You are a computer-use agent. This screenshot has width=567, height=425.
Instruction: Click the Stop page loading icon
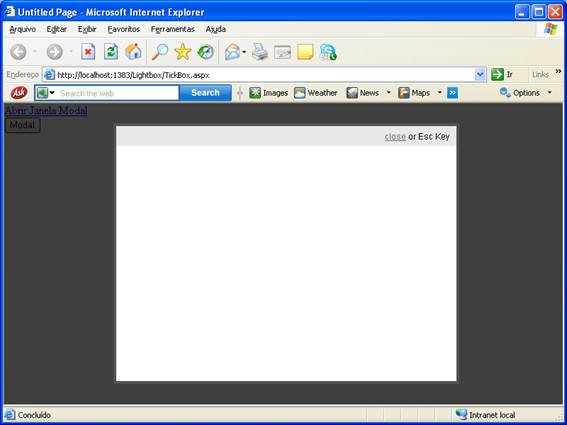click(x=88, y=52)
